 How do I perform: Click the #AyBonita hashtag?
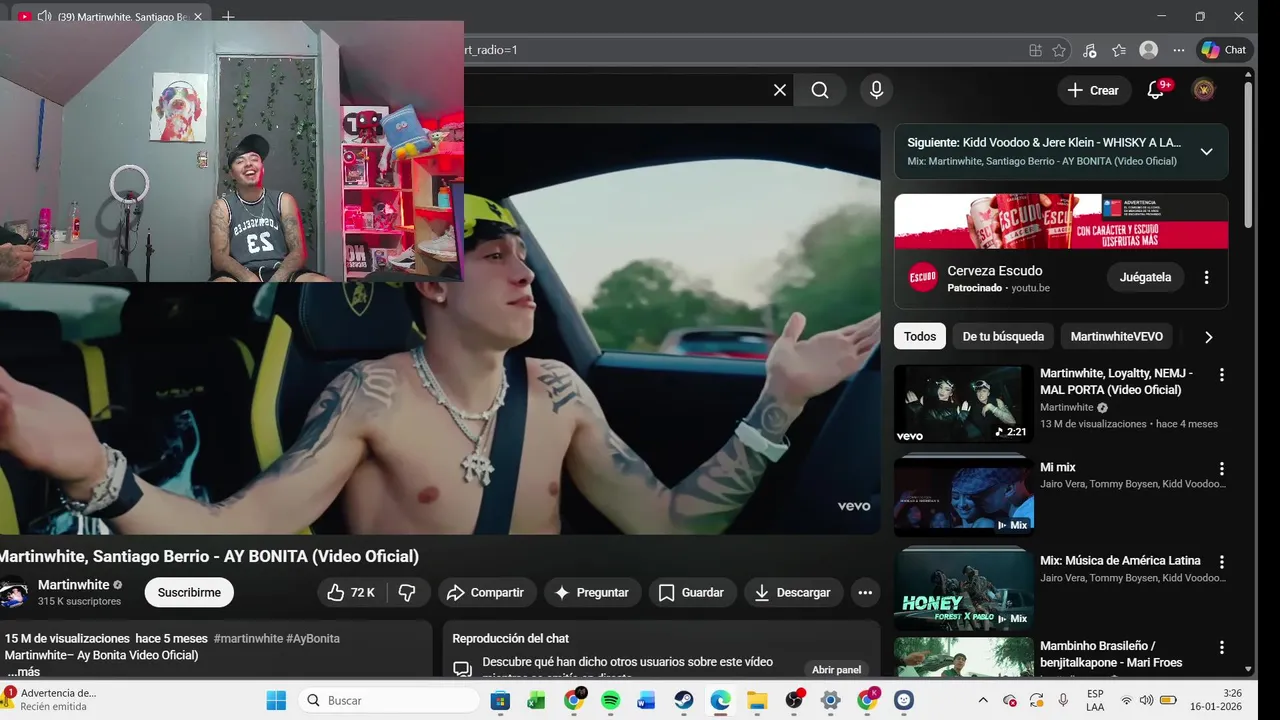(x=313, y=638)
